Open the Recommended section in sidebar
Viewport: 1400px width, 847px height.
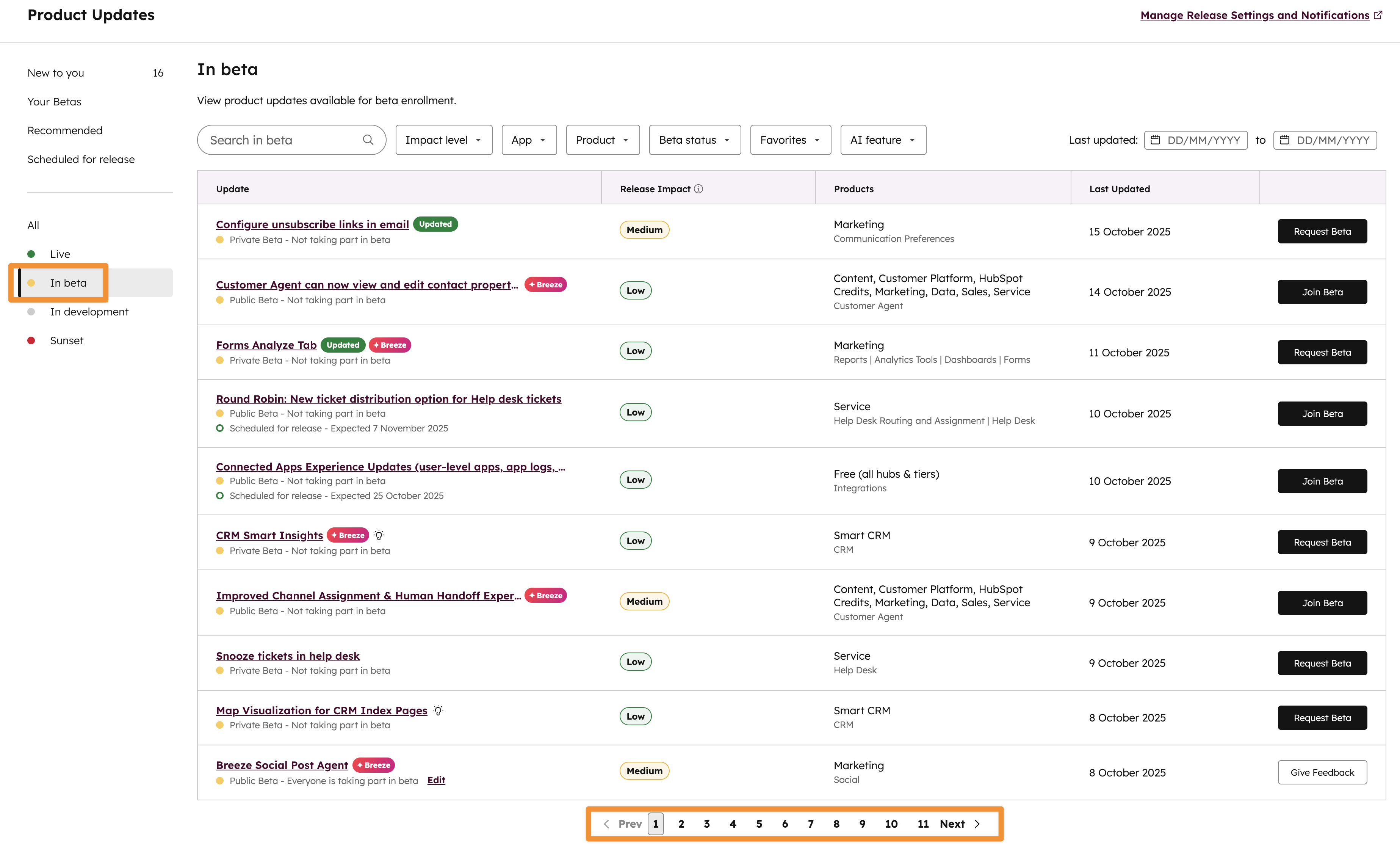pos(64,130)
